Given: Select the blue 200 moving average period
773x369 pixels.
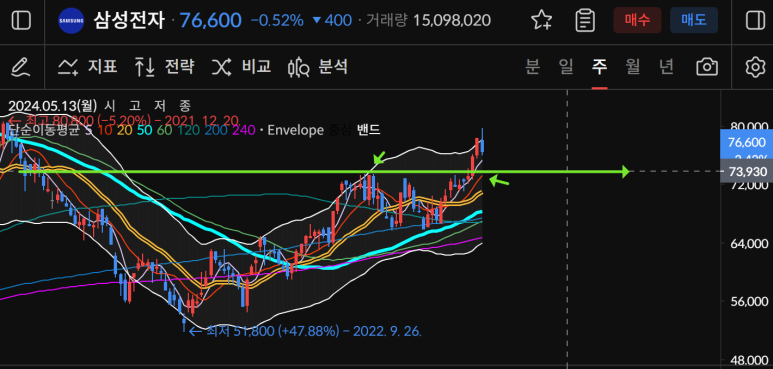Looking at the screenshot, I should click(215, 130).
